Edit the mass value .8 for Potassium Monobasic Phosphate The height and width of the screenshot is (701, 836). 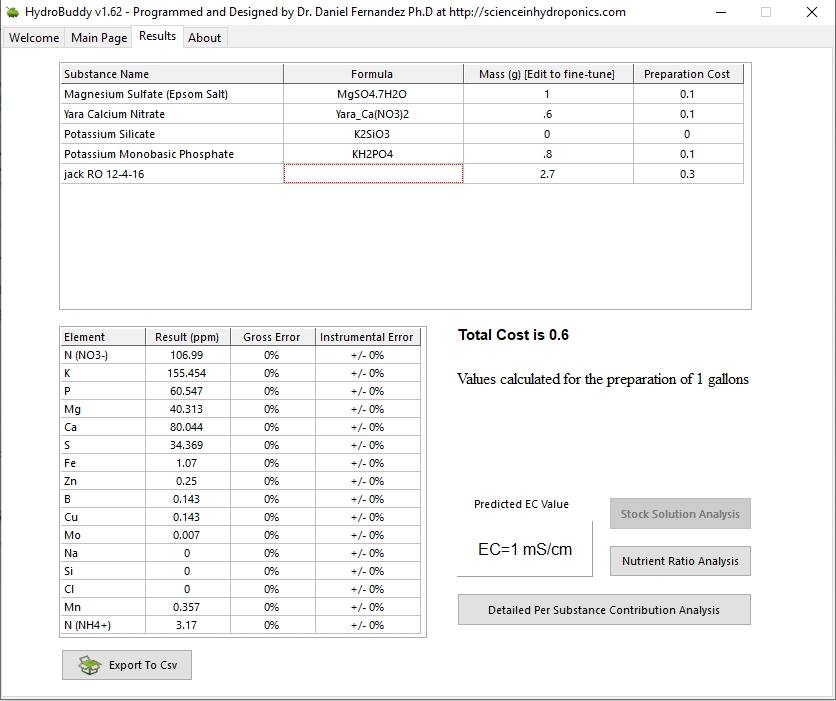point(548,154)
